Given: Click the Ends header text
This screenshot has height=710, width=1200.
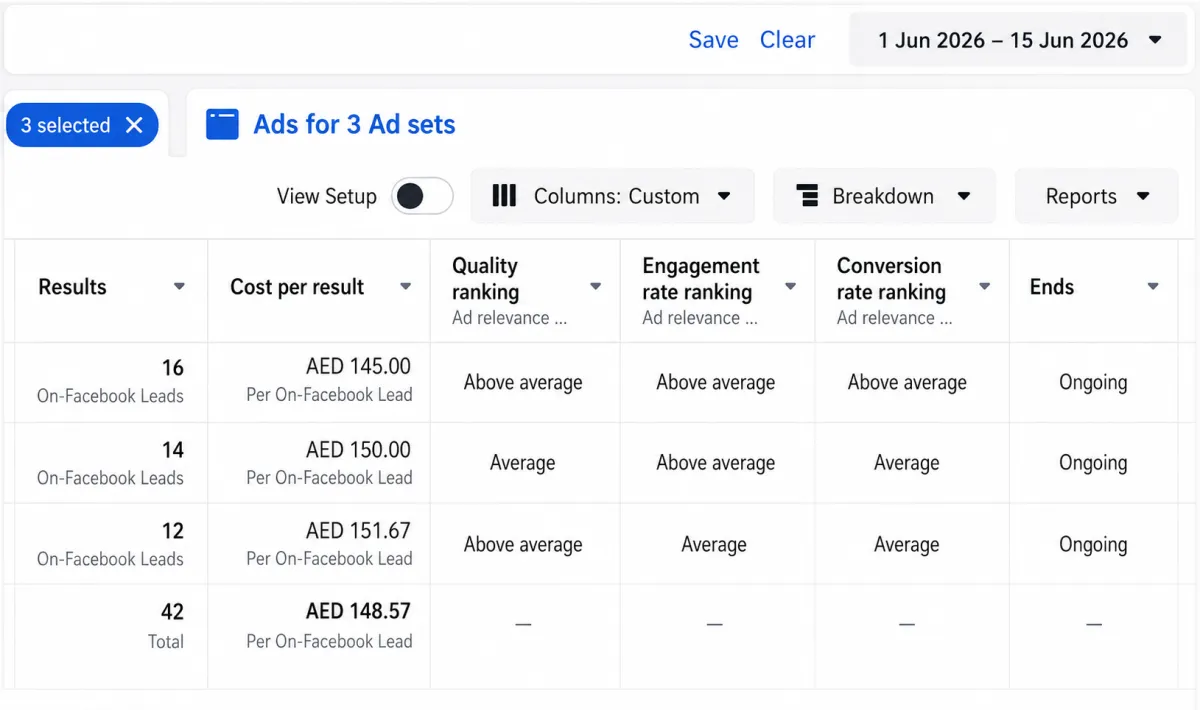Looking at the screenshot, I should [x=1052, y=287].
